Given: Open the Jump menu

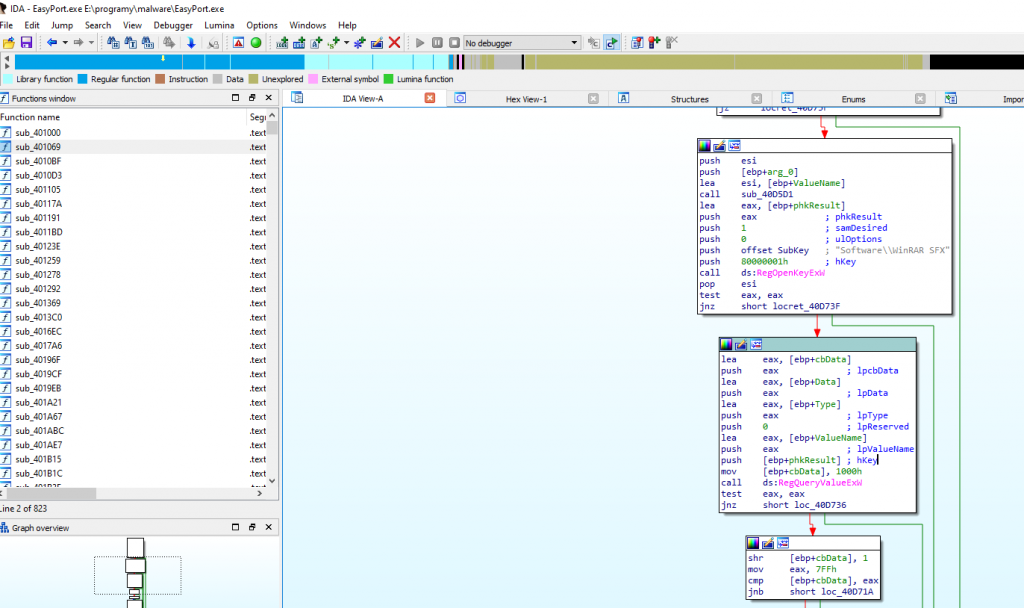Looking at the screenshot, I should point(62,25).
